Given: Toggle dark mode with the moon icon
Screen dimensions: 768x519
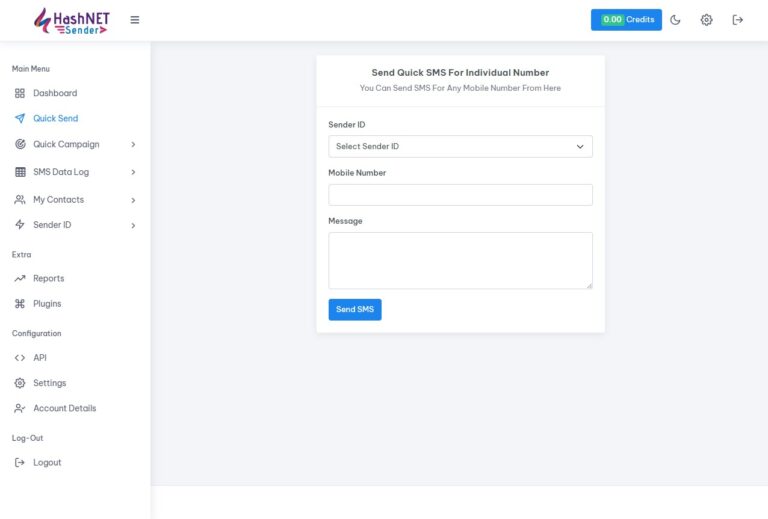Looking at the screenshot, I should 675,20.
